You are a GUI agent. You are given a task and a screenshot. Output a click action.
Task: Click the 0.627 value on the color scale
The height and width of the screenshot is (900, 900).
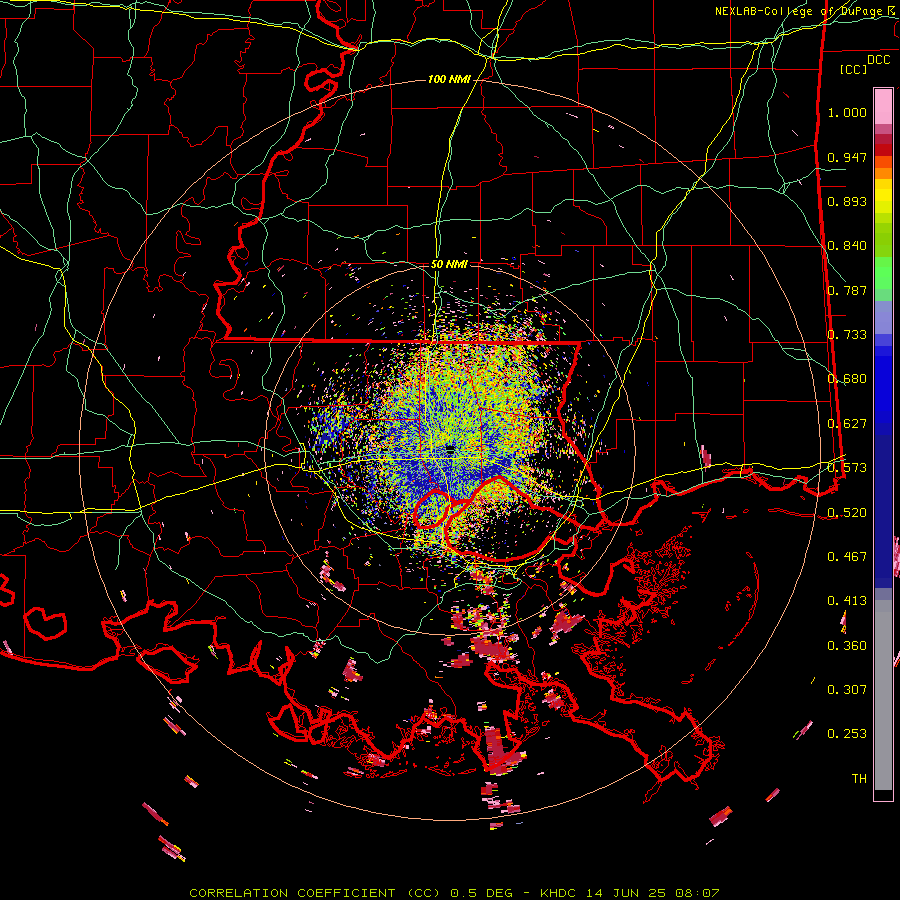point(847,424)
